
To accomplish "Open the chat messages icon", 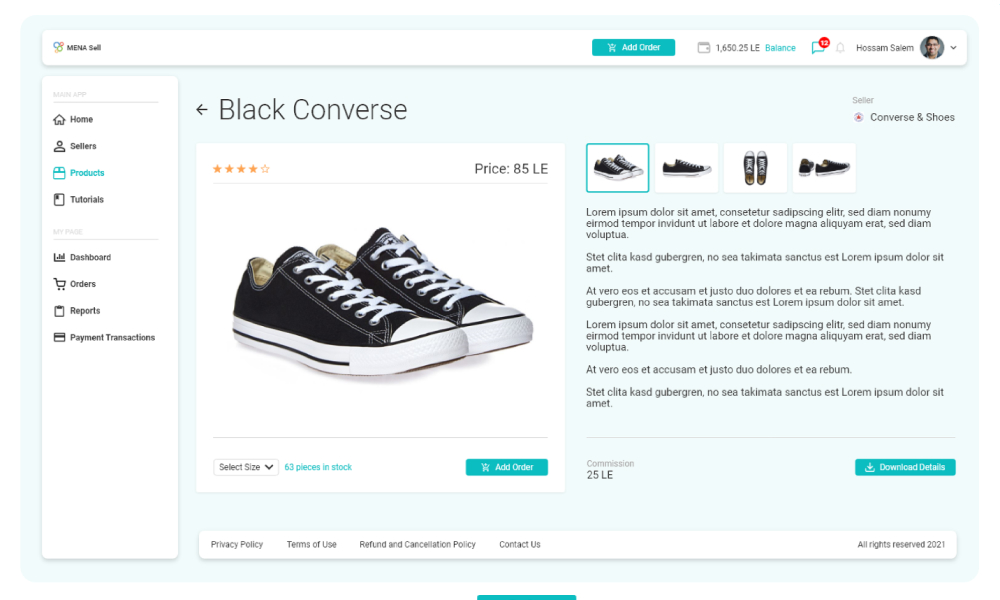I will [x=818, y=48].
